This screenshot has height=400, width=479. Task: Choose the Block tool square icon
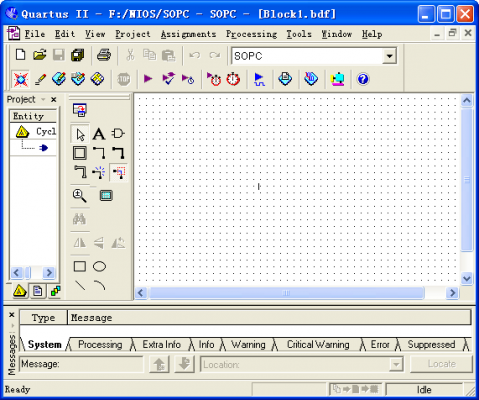[x=79, y=153]
